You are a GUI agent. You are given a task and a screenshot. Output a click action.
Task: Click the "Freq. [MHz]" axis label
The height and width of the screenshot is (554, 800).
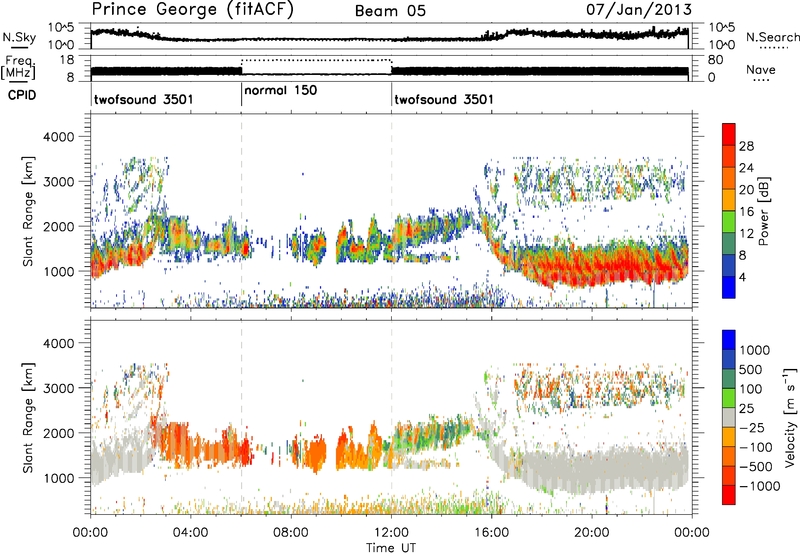[18, 67]
